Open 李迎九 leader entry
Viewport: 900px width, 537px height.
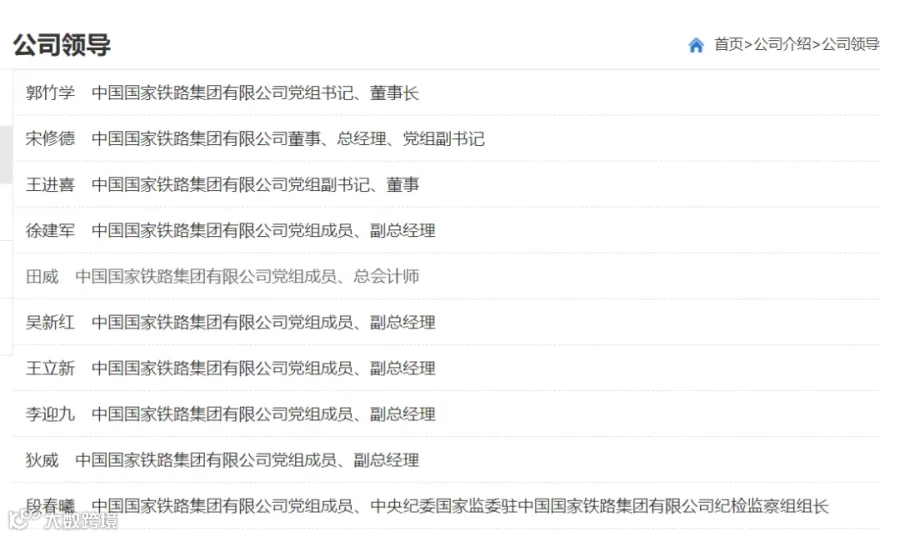click(x=230, y=414)
